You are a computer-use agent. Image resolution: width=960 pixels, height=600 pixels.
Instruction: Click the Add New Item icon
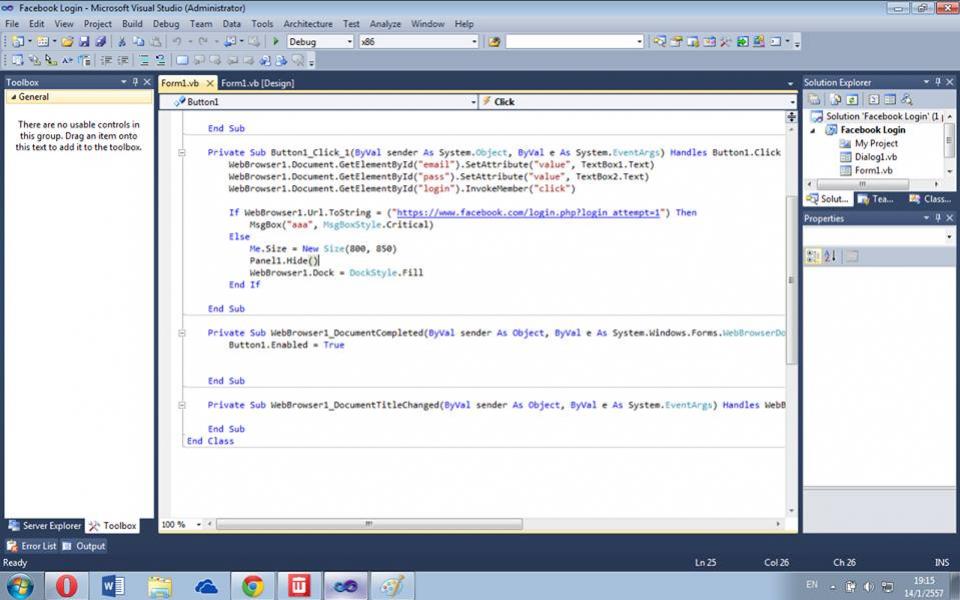(x=42, y=42)
